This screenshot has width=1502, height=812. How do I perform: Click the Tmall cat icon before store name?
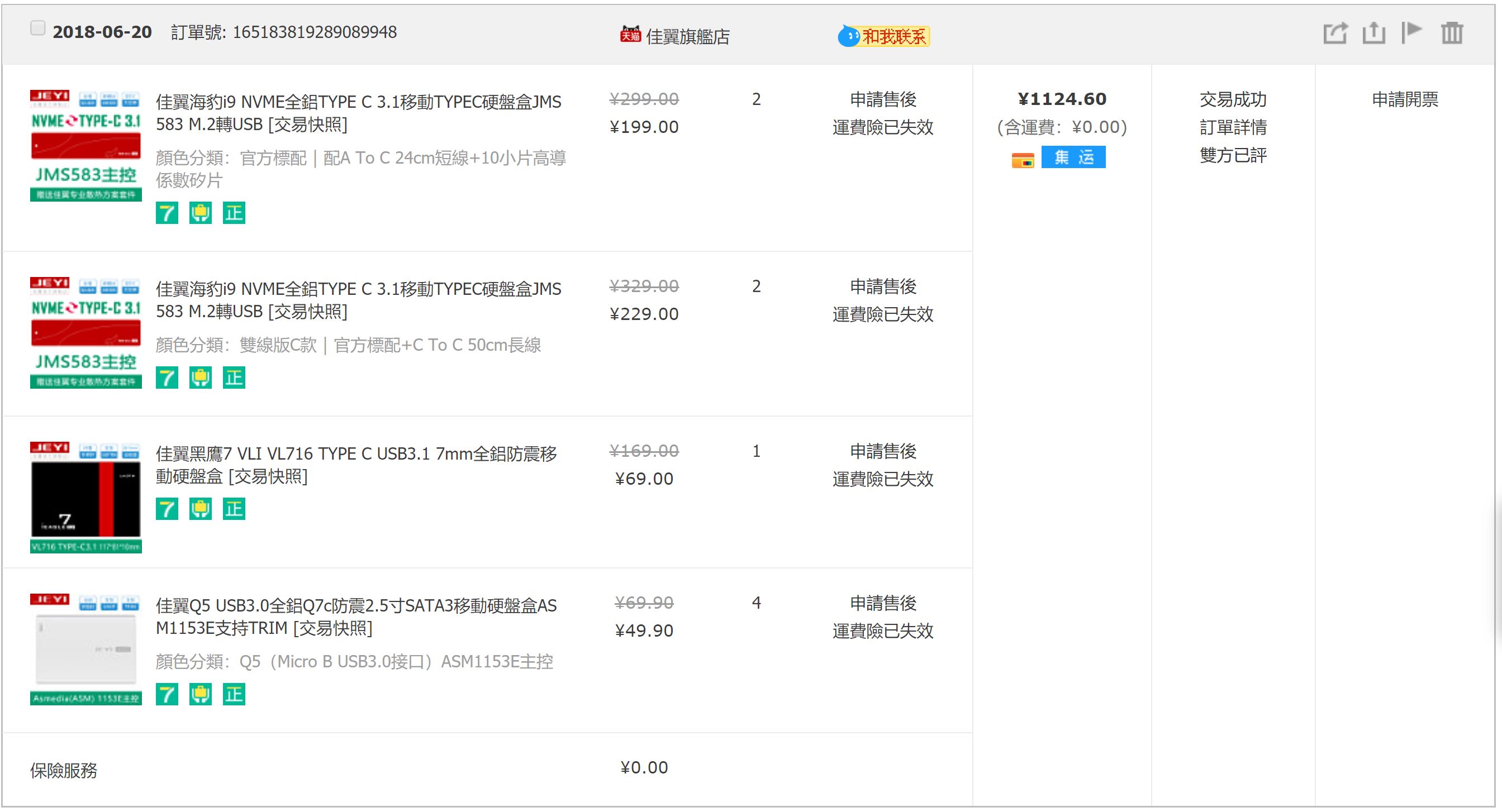pos(630,35)
